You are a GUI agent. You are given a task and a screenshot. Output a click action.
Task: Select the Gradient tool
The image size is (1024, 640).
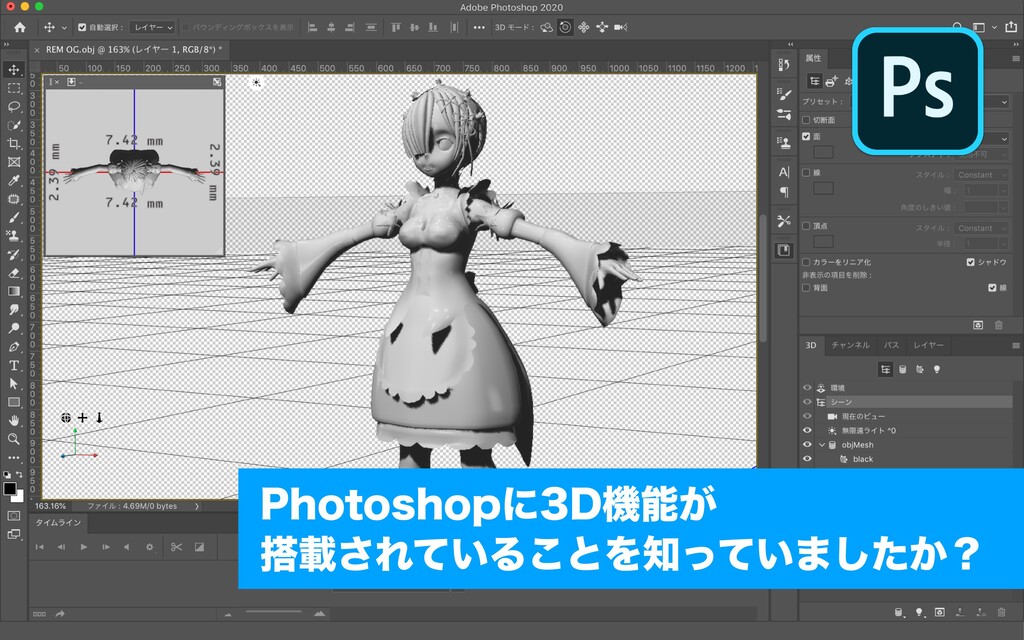[x=14, y=291]
